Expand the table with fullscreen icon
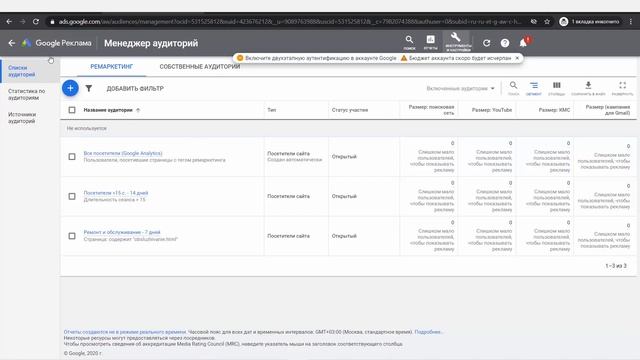 click(x=622, y=88)
